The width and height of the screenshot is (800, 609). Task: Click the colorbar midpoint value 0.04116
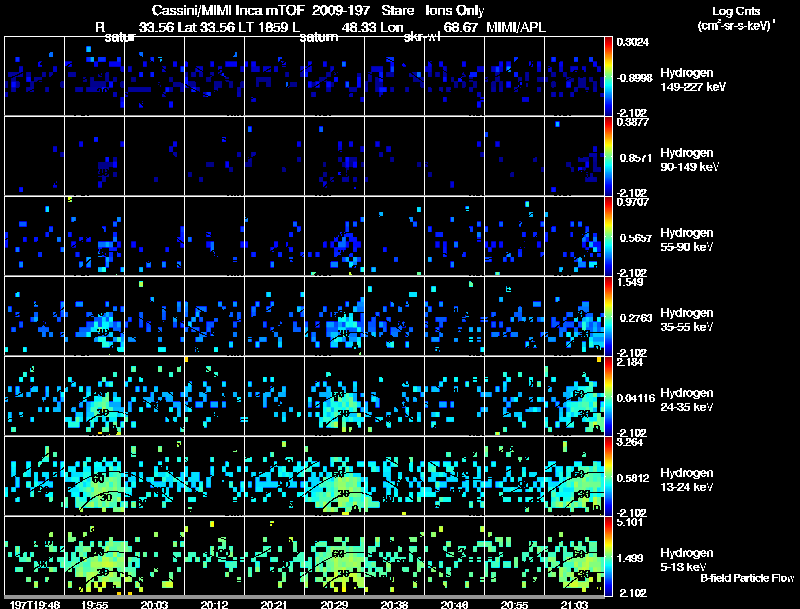click(635, 398)
